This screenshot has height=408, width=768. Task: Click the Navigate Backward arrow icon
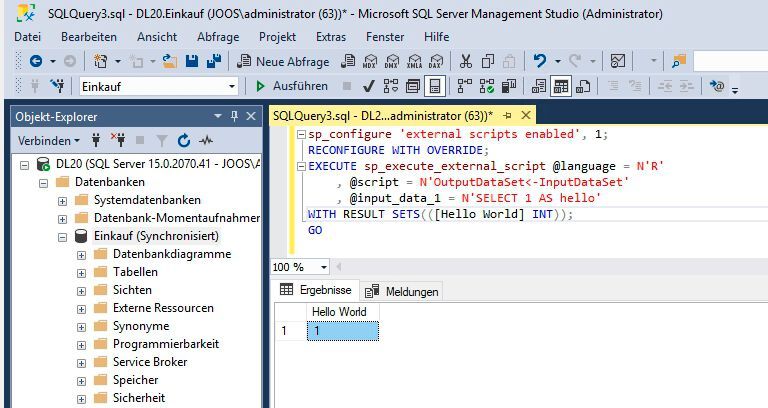point(36,61)
